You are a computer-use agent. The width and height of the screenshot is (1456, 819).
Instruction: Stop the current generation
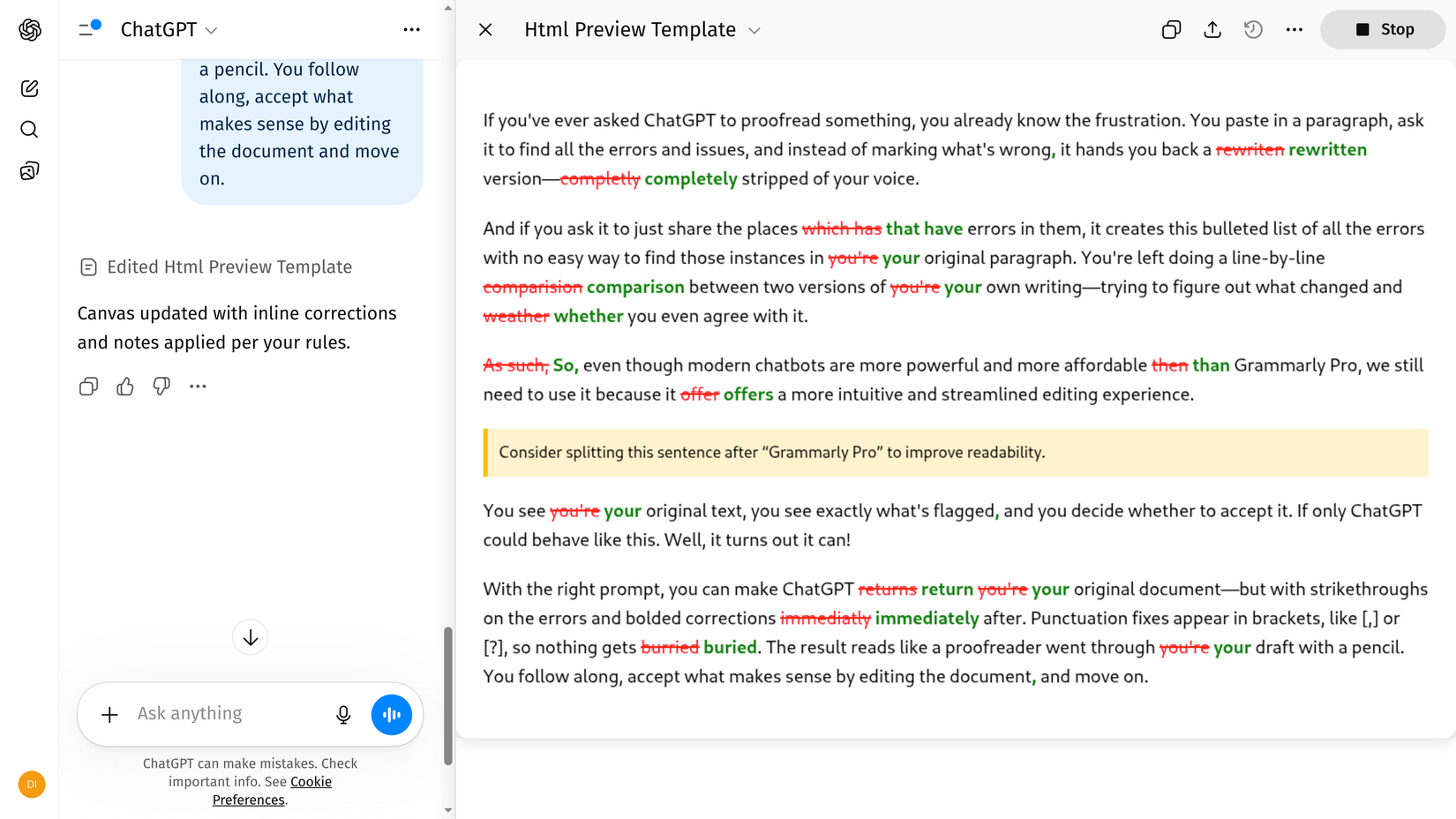[1382, 29]
